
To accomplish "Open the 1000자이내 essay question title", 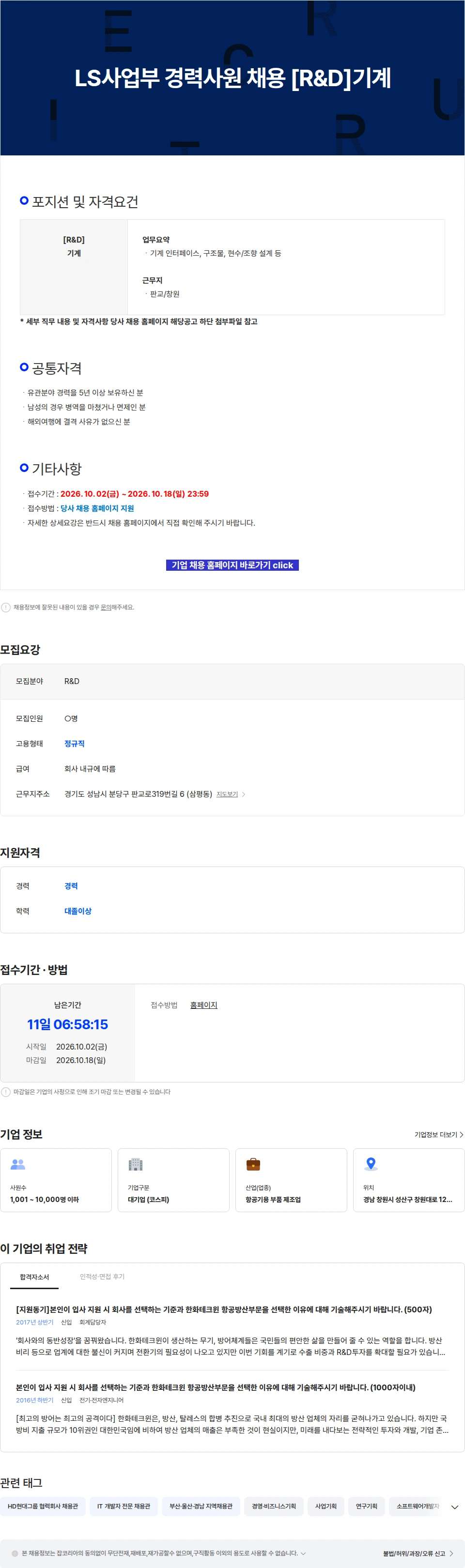I will tap(216, 1387).
